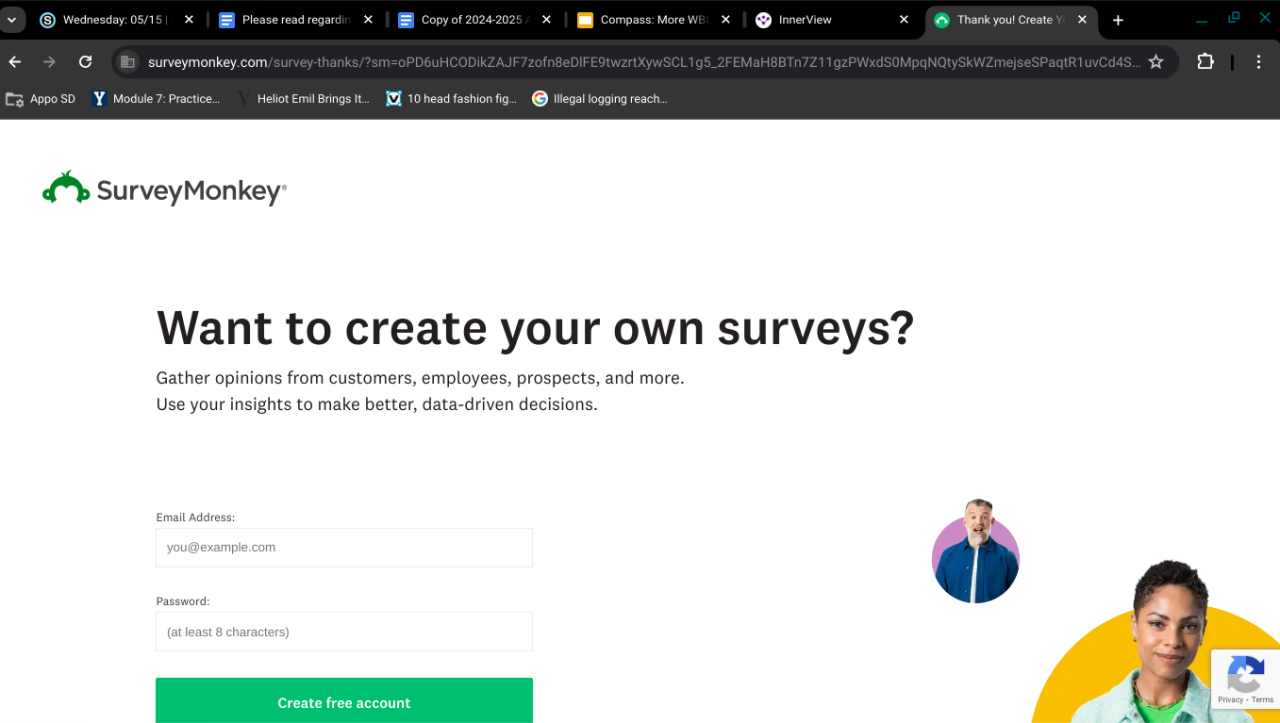Click the 'Use your insights' text line
The width and height of the screenshot is (1280, 723).
click(x=377, y=404)
